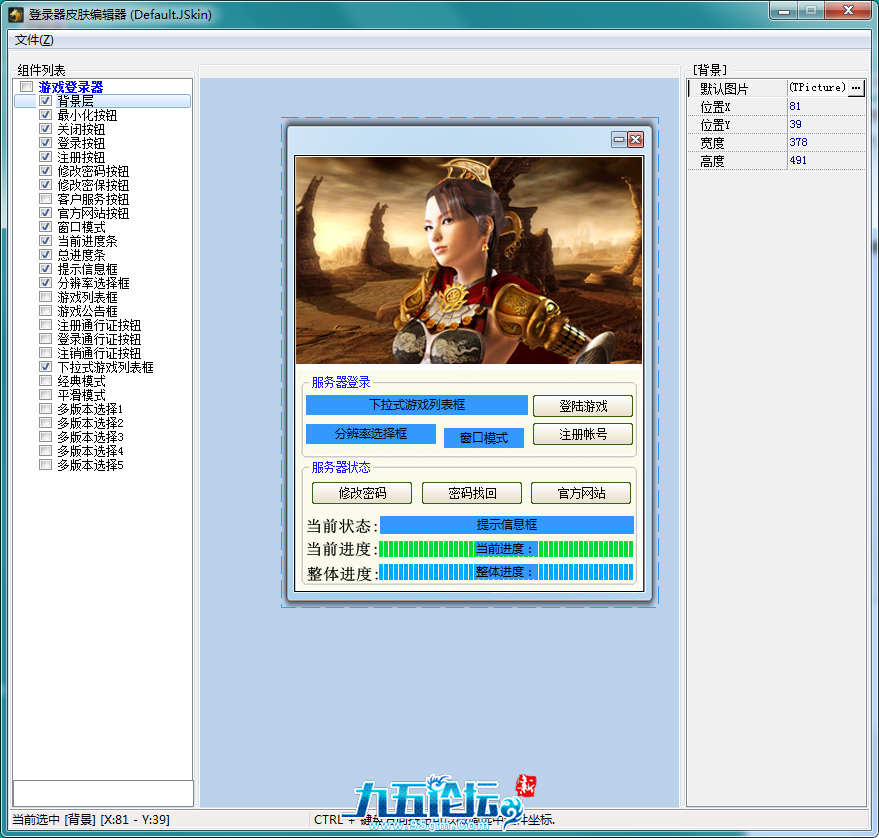Check the 经典模式 checkbox
The image size is (879, 838).
point(45,381)
